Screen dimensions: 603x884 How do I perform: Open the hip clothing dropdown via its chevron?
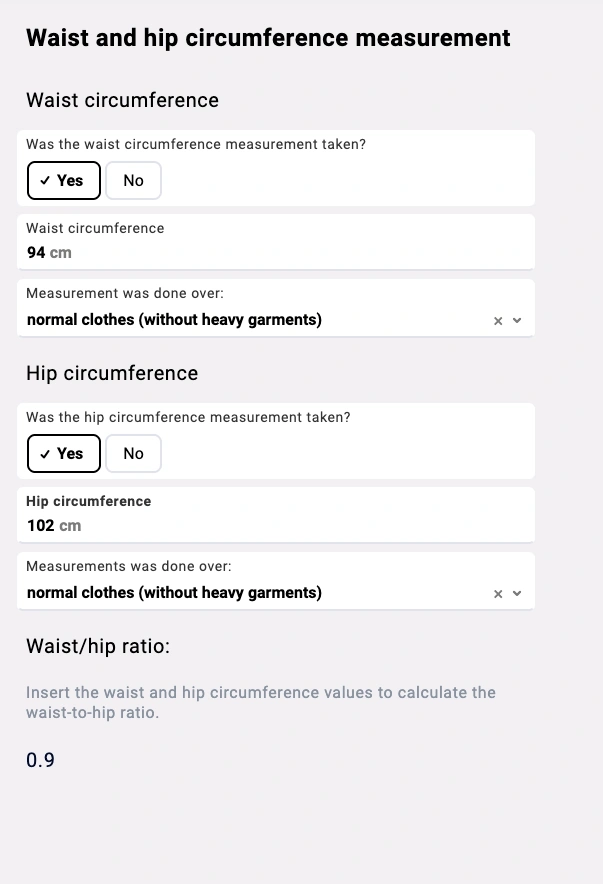(x=517, y=593)
